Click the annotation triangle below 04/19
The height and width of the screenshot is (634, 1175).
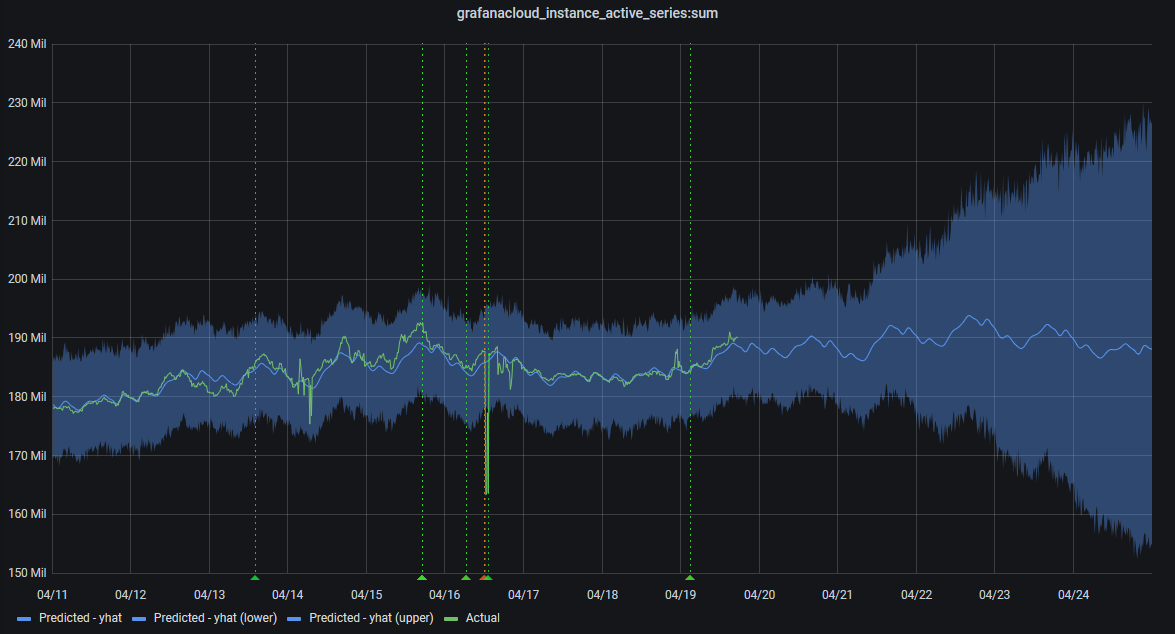point(689,578)
